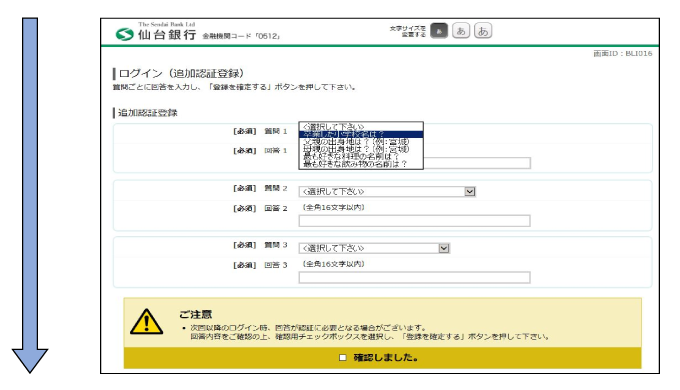Click the 画面ID : BLI016 text
The width and height of the screenshot is (680, 390).
[x=622, y=53]
